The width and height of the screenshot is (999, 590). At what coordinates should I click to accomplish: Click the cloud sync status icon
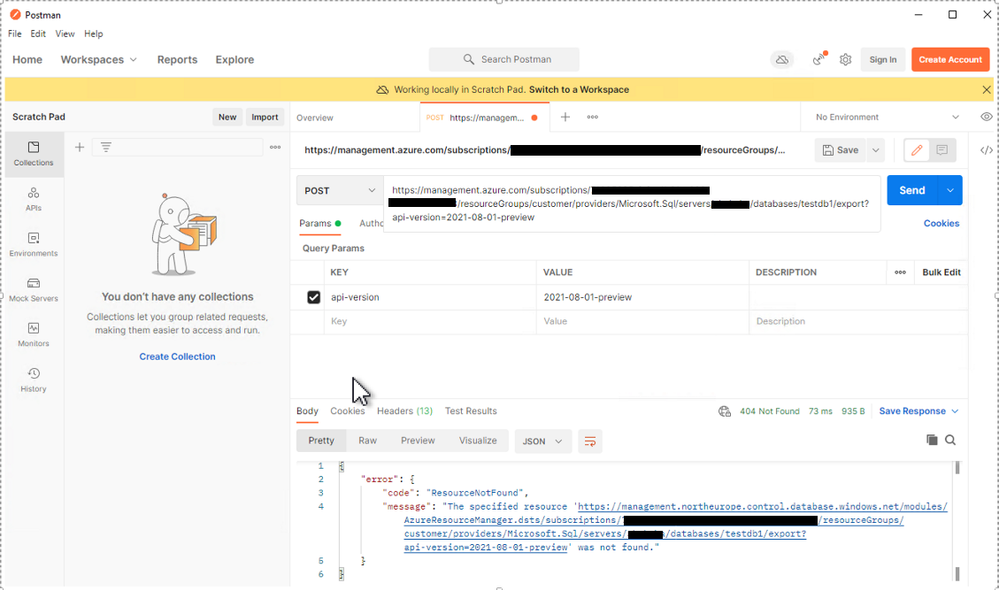782,59
